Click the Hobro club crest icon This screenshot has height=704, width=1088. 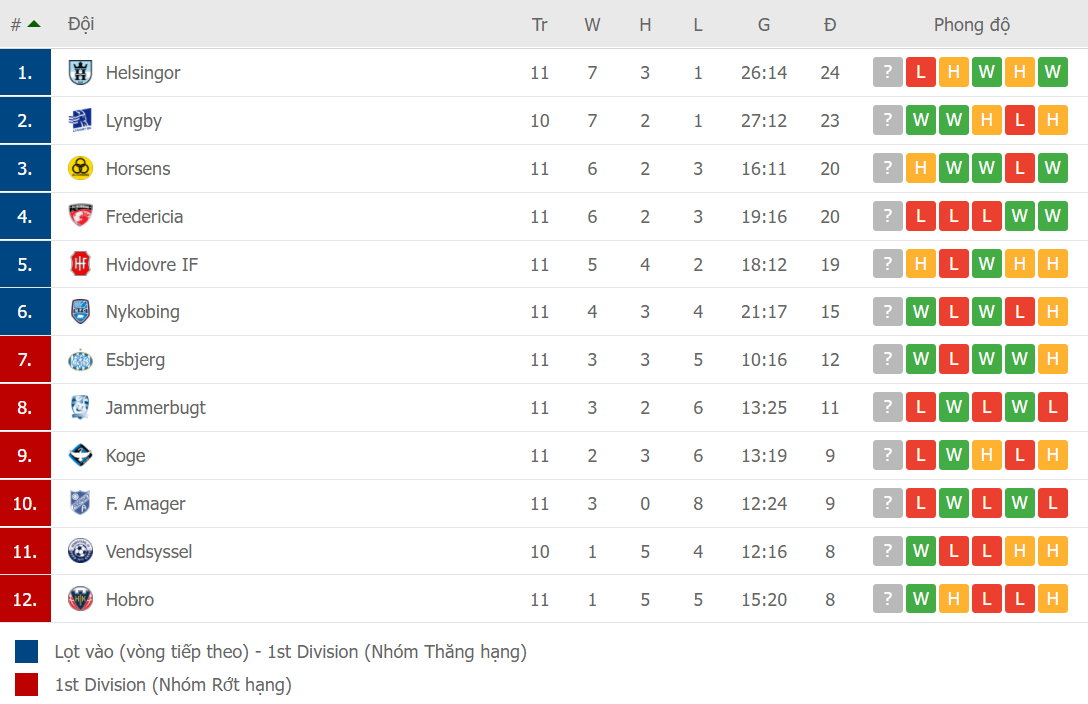(80, 599)
